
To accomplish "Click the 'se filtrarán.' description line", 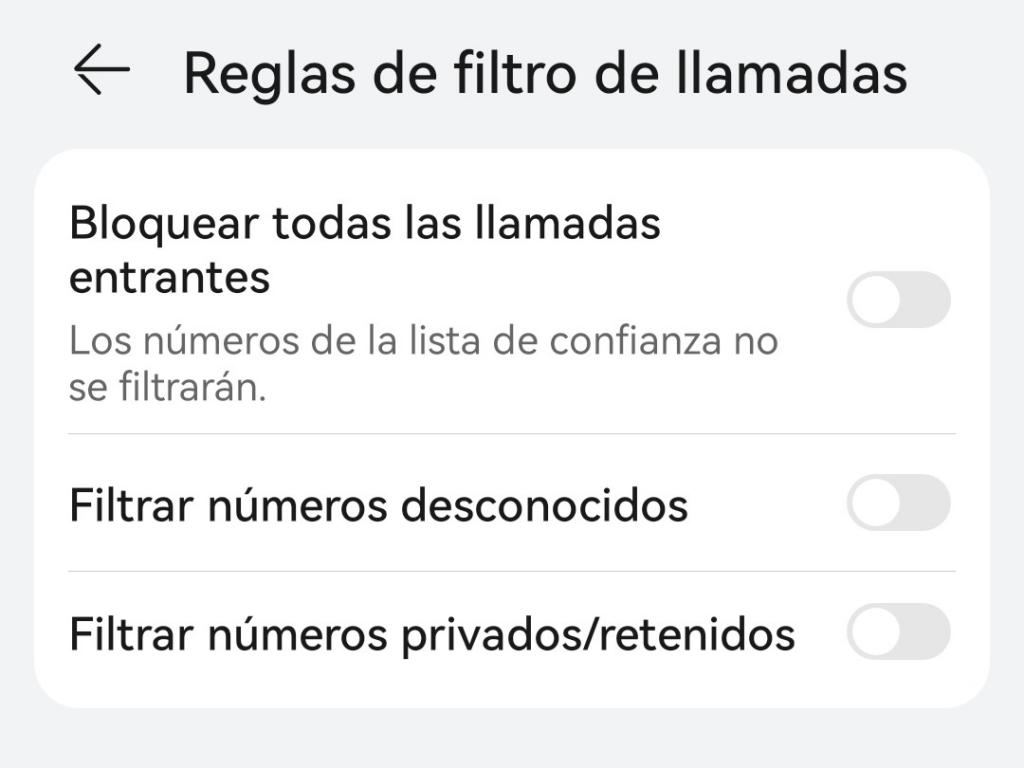I will [168, 389].
